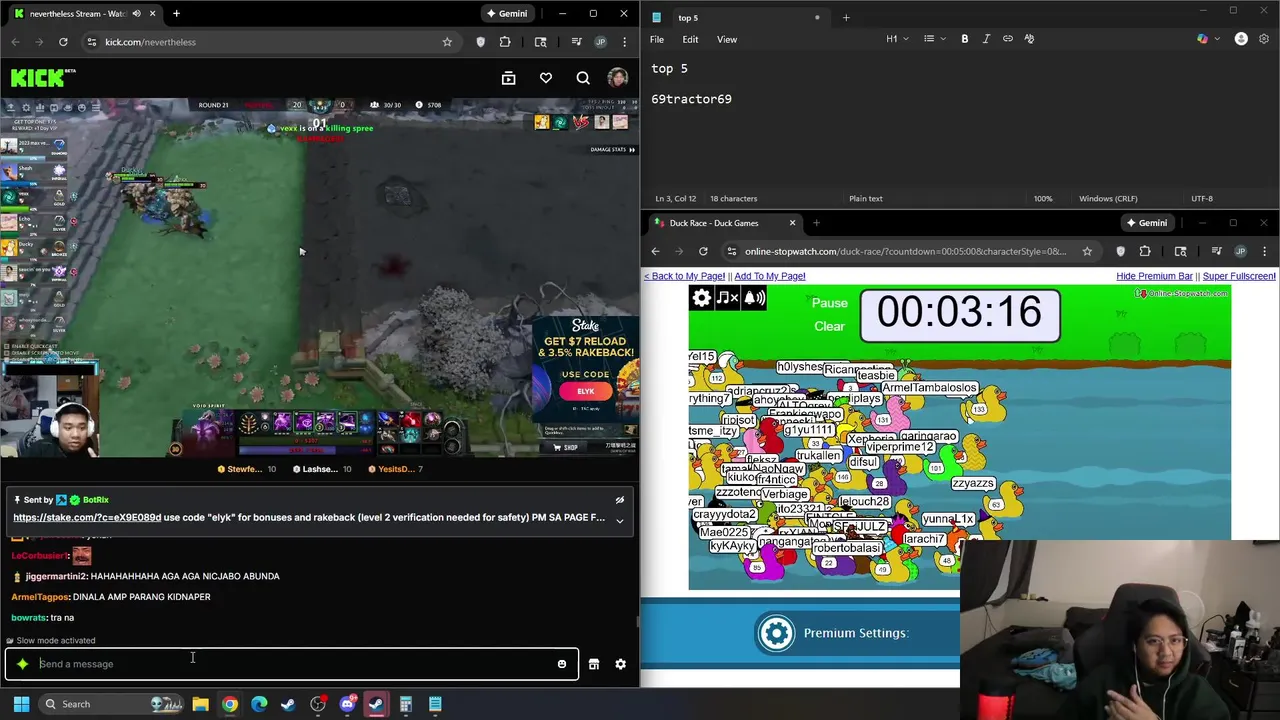This screenshot has height=720, width=1280.
Task: Open Notepad settings gear
Action: pyautogui.click(x=1264, y=39)
